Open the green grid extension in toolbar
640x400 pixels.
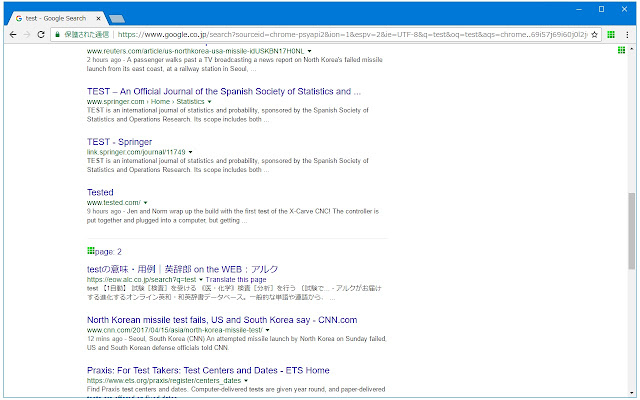[611, 35]
